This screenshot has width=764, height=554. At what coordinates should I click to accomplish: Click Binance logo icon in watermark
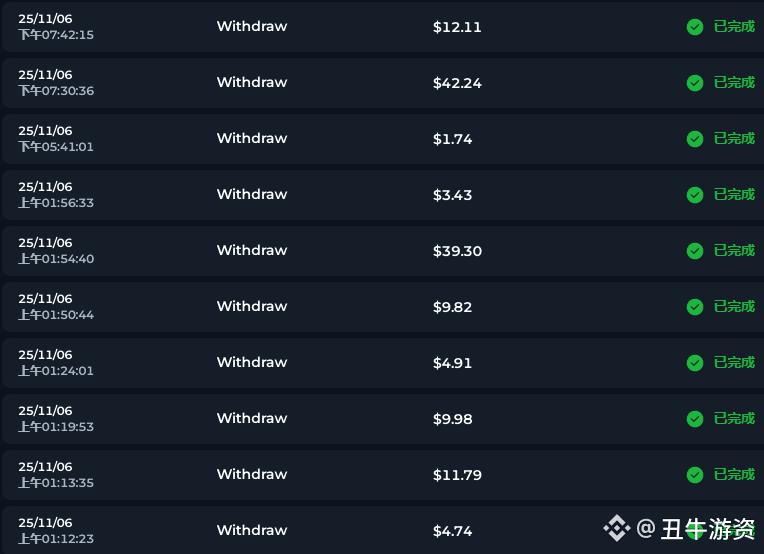click(616, 528)
